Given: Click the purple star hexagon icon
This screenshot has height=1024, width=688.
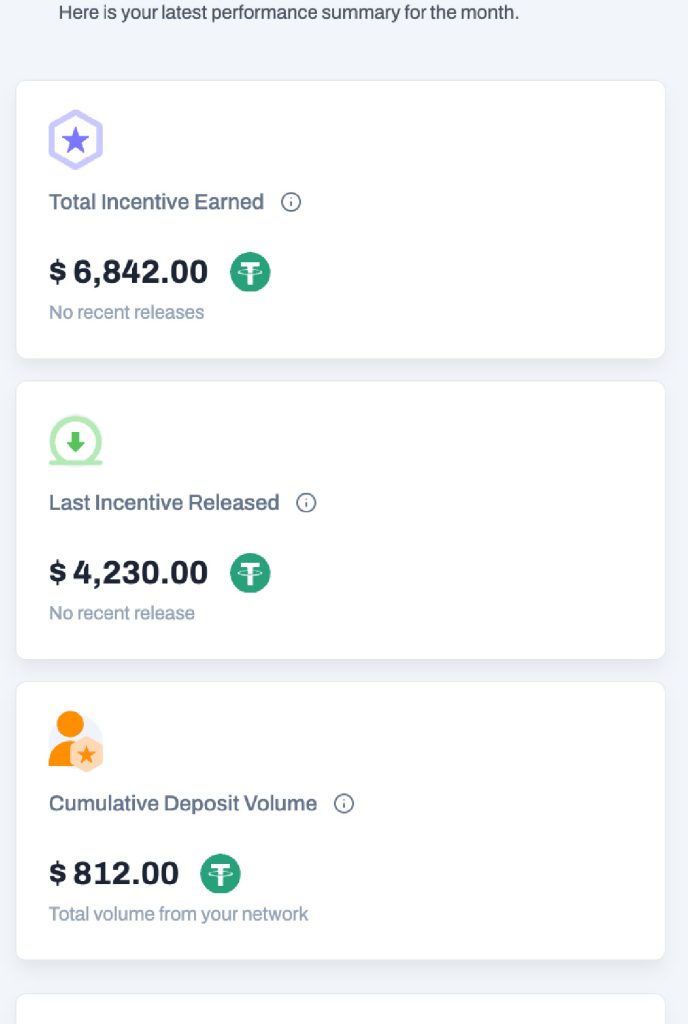Looking at the screenshot, I should [x=76, y=140].
